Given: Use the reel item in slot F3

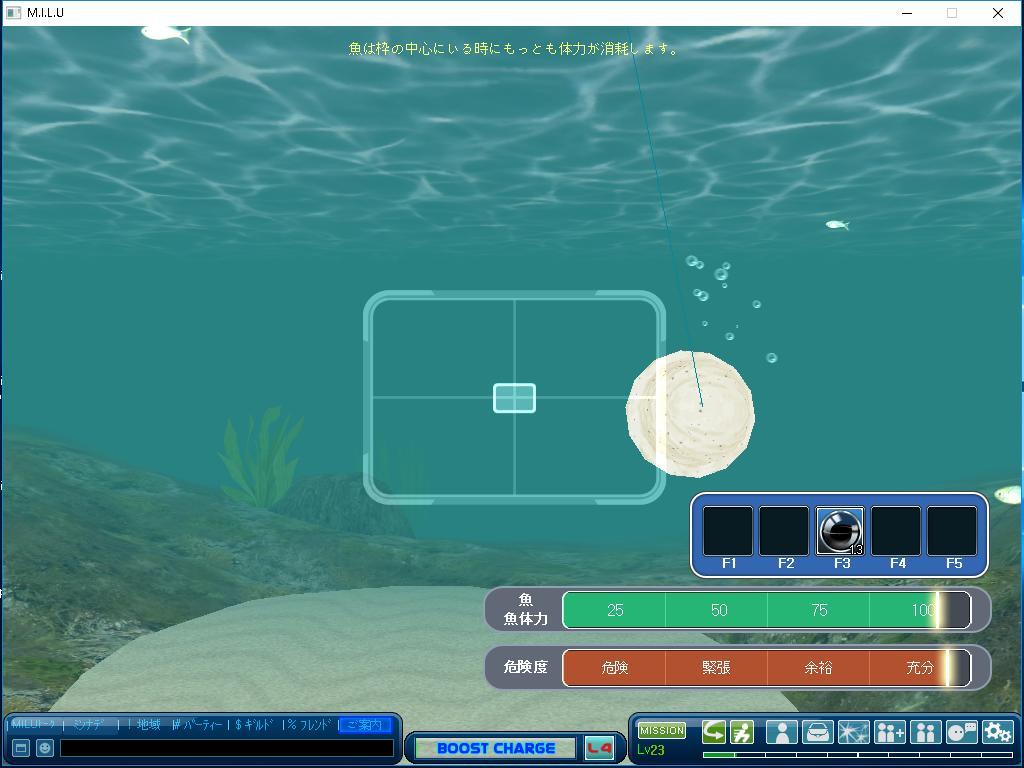Looking at the screenshot, I should pos(840,531).
